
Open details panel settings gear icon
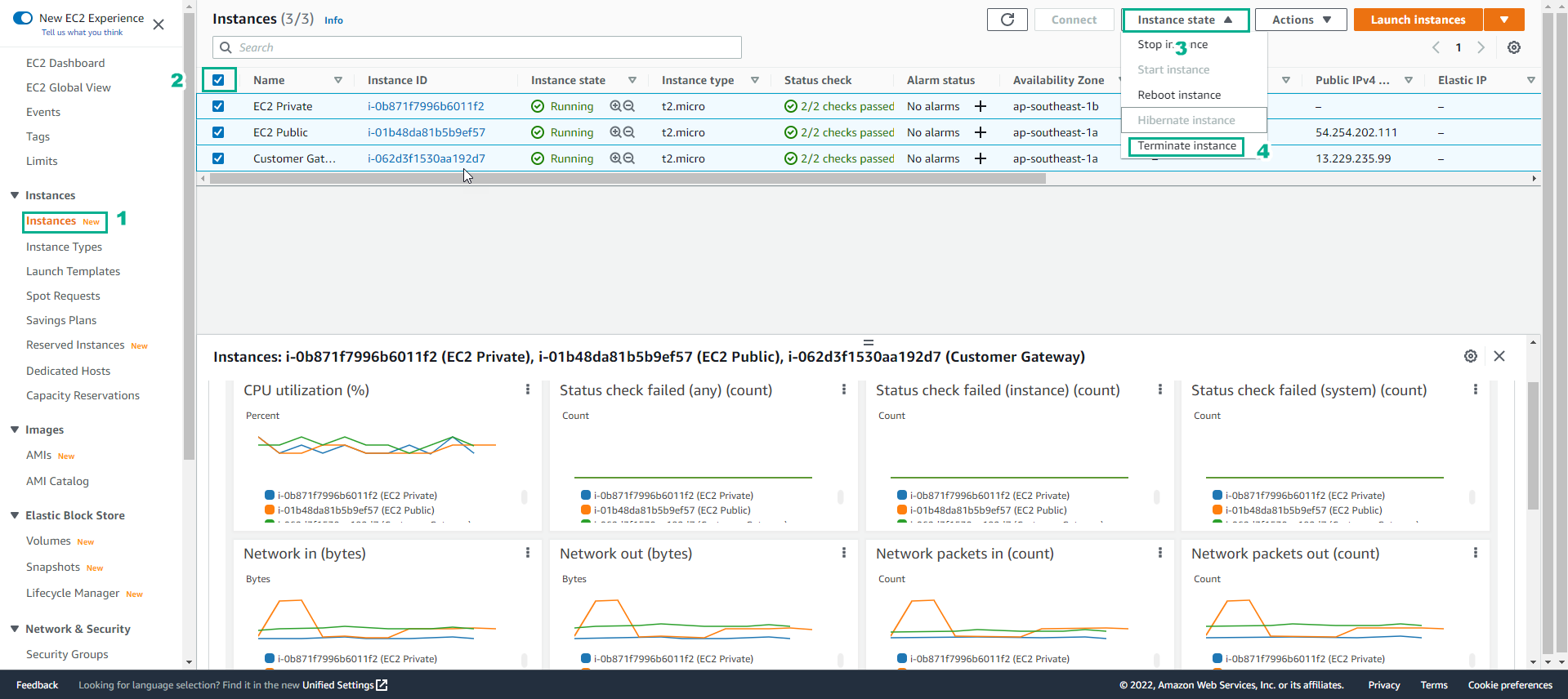pos(1471,356)
